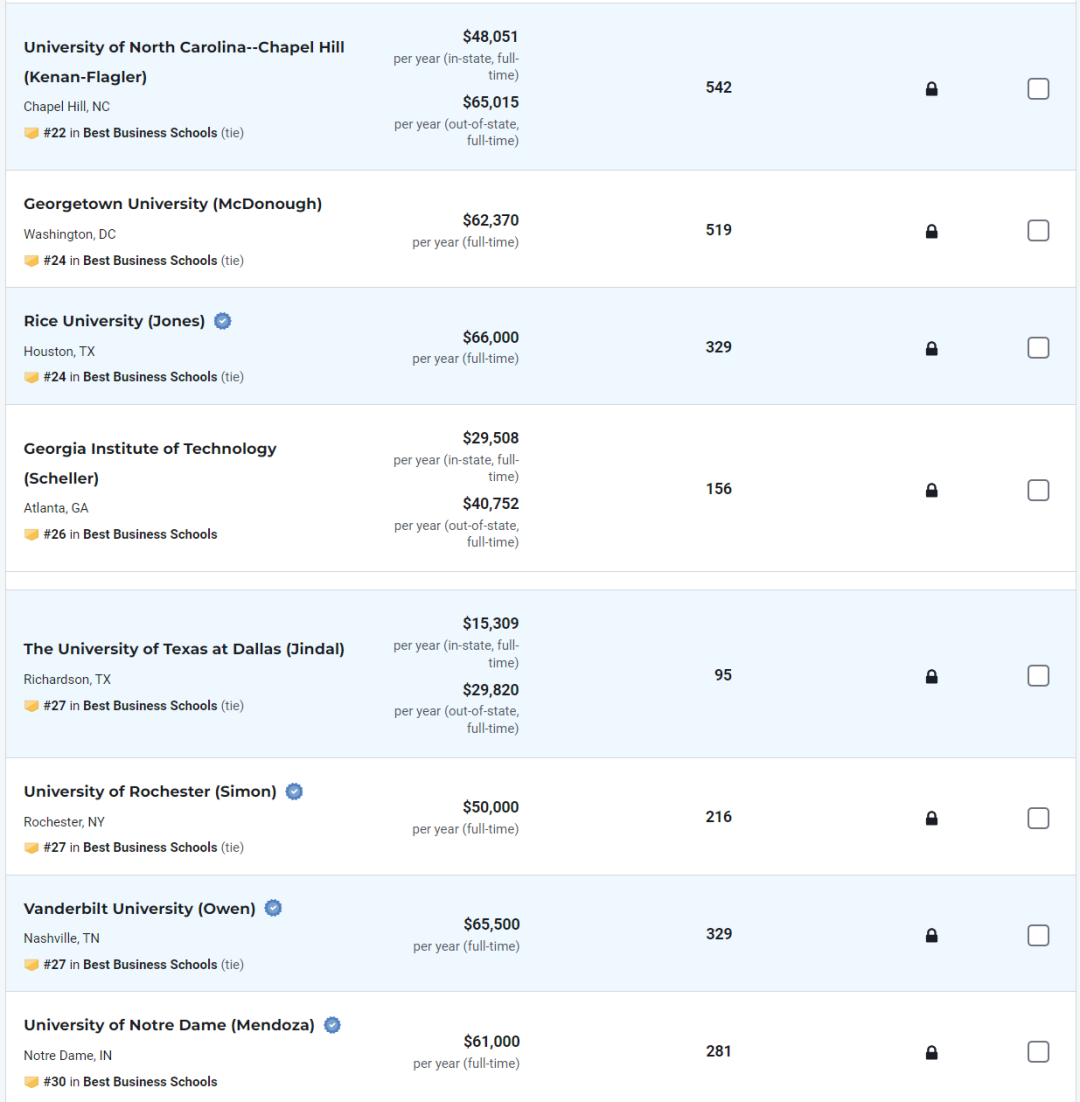Click verified badge next to University of Rochester (Simon)
Image resolution: width=1080 pixels, height=1102 pixels.
(294, 791)
